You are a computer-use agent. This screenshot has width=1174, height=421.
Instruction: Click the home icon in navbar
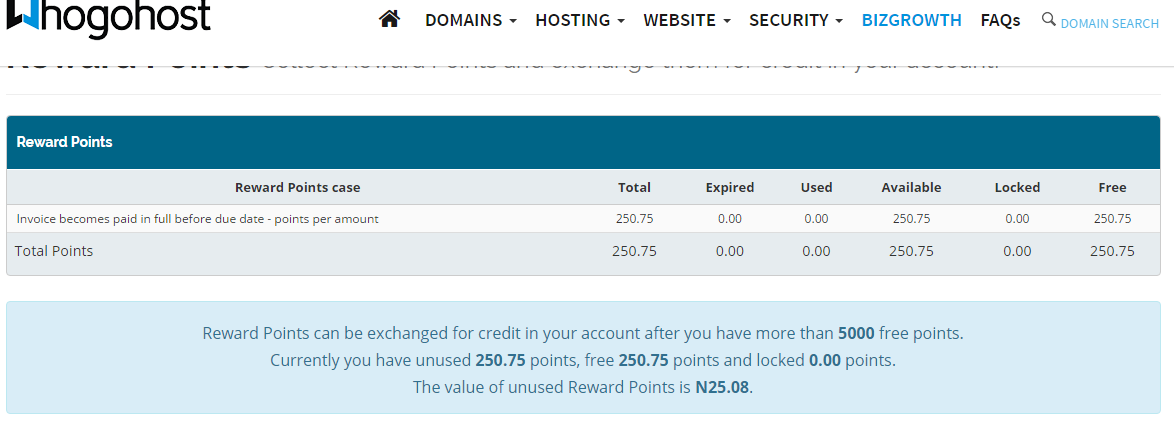coord(389,19)
